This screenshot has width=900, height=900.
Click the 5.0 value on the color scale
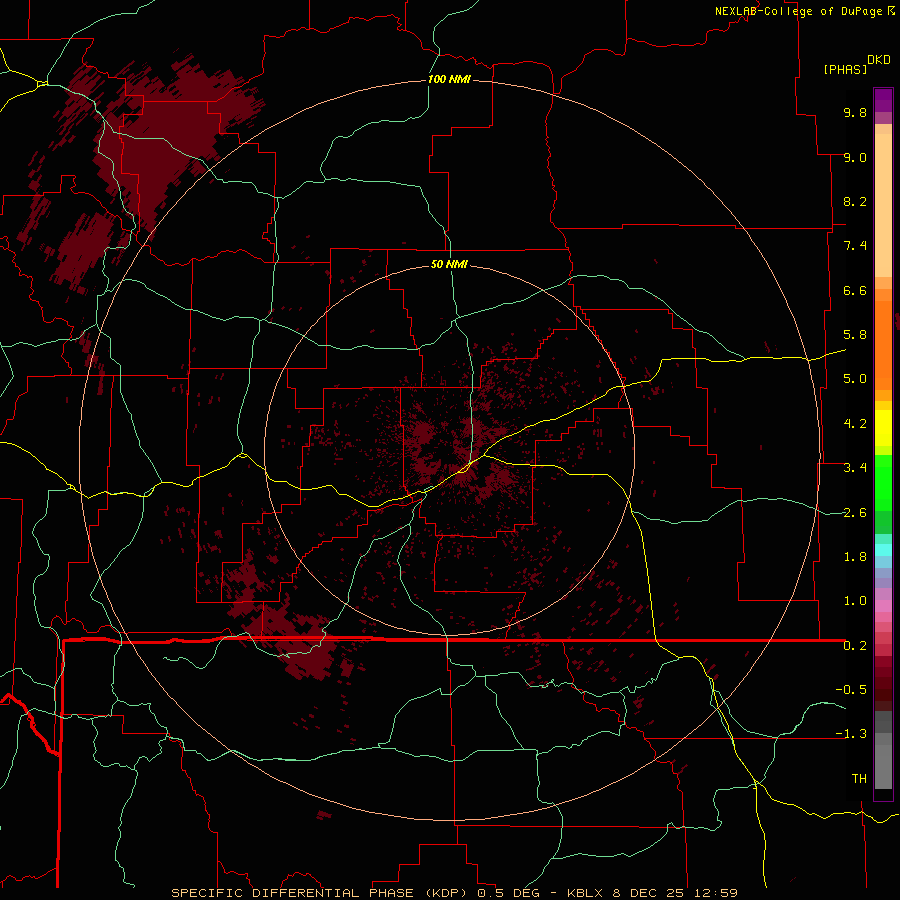coord(855,379)
